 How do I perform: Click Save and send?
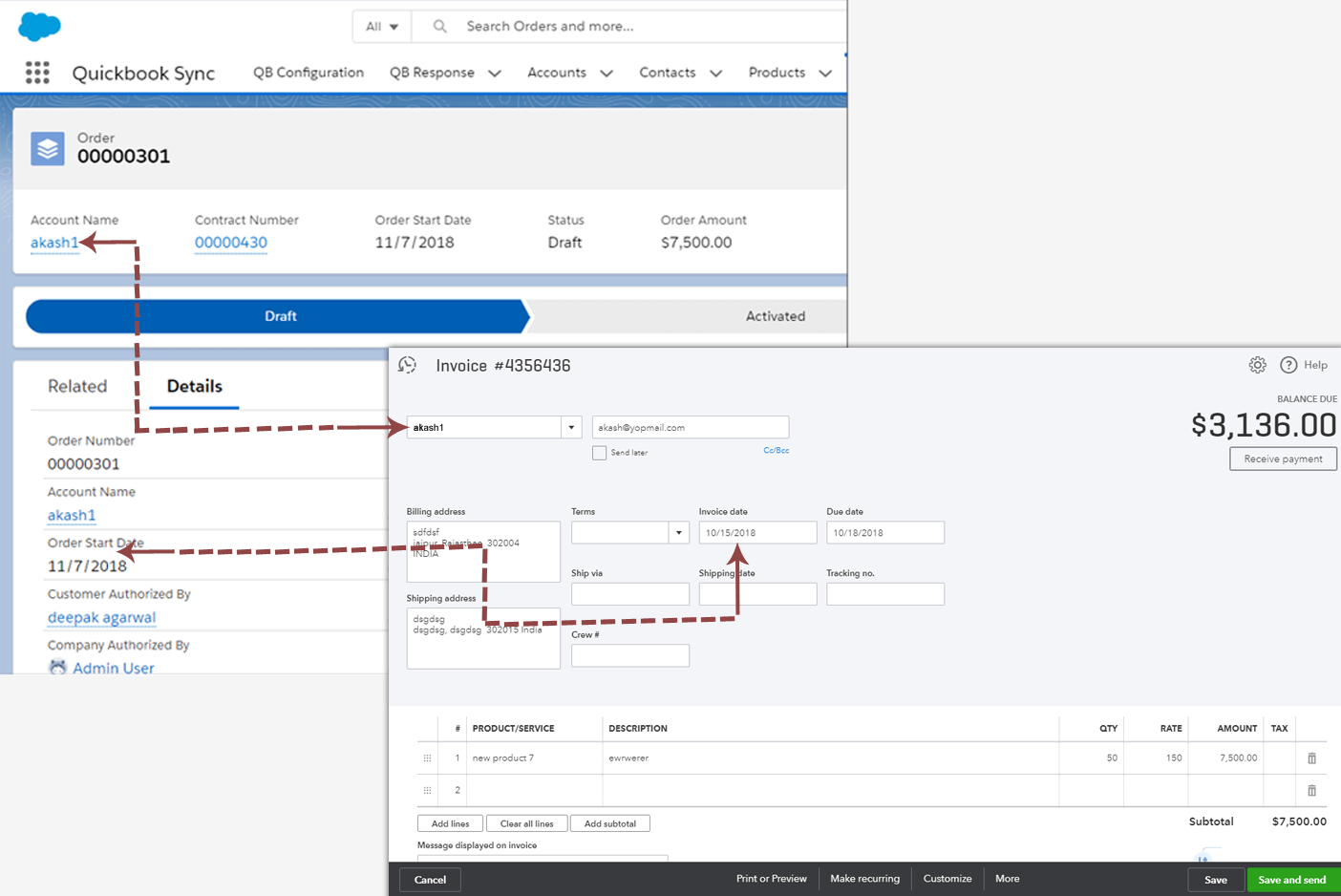point(1292,879)
